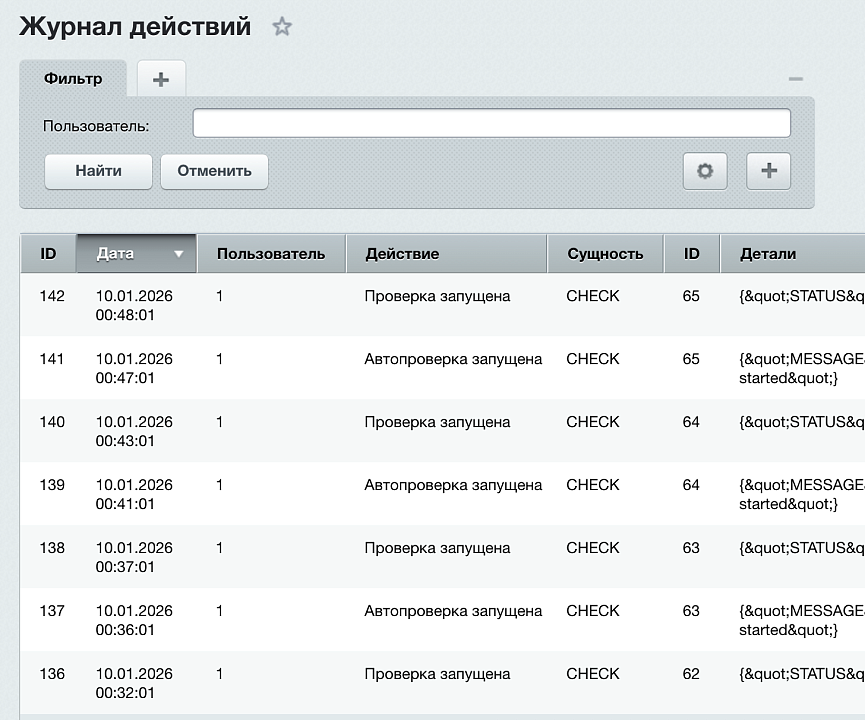Click the Найти button
865x720 pixels.
pos(98,172)
